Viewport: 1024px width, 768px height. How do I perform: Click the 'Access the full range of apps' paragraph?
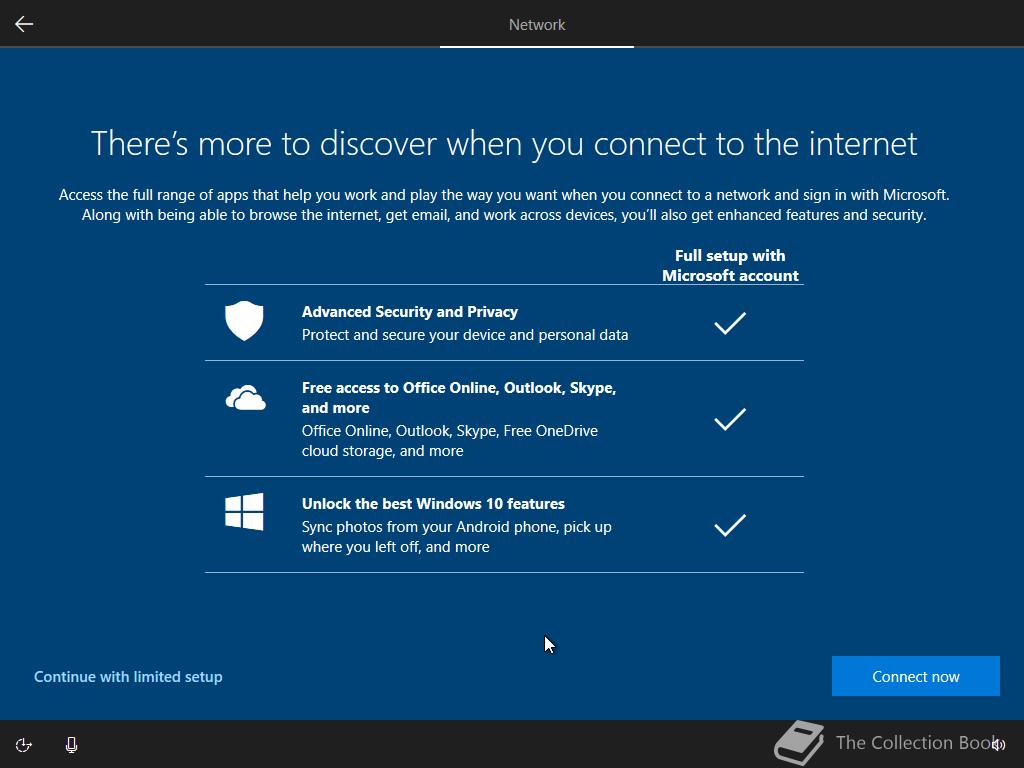click(504, 205)
